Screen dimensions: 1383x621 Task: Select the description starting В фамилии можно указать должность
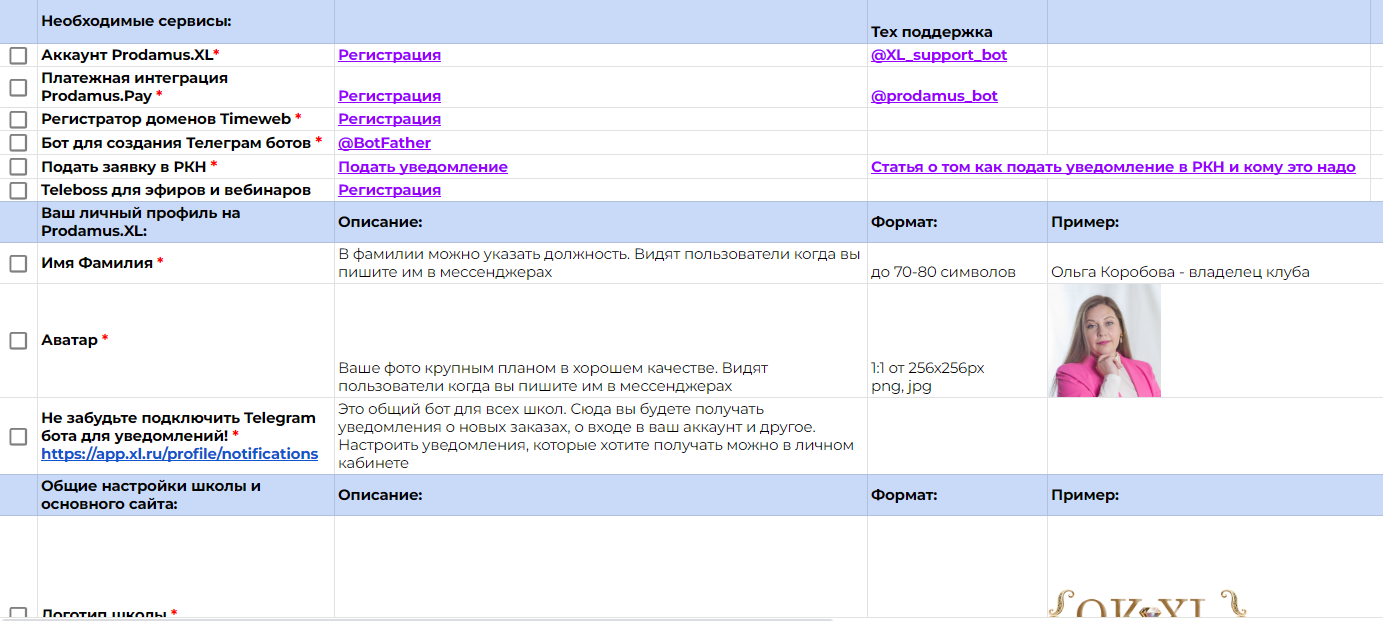tap(601, 263)
